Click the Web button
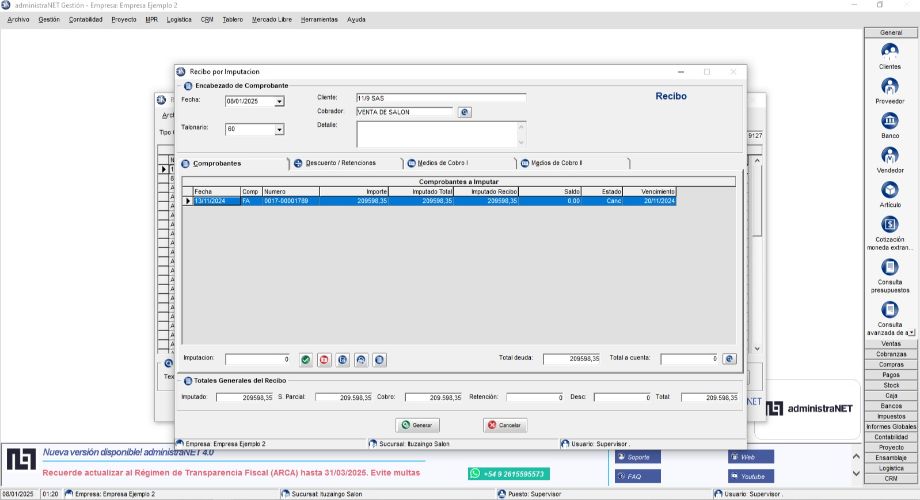The width and height of the screenshot is (920, 500). (x=751, y=457)
